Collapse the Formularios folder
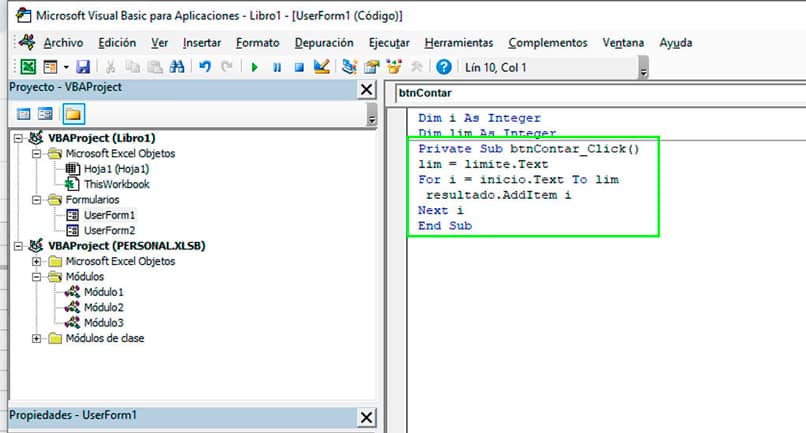The image size is (806, 433). (x=36, y=200)
